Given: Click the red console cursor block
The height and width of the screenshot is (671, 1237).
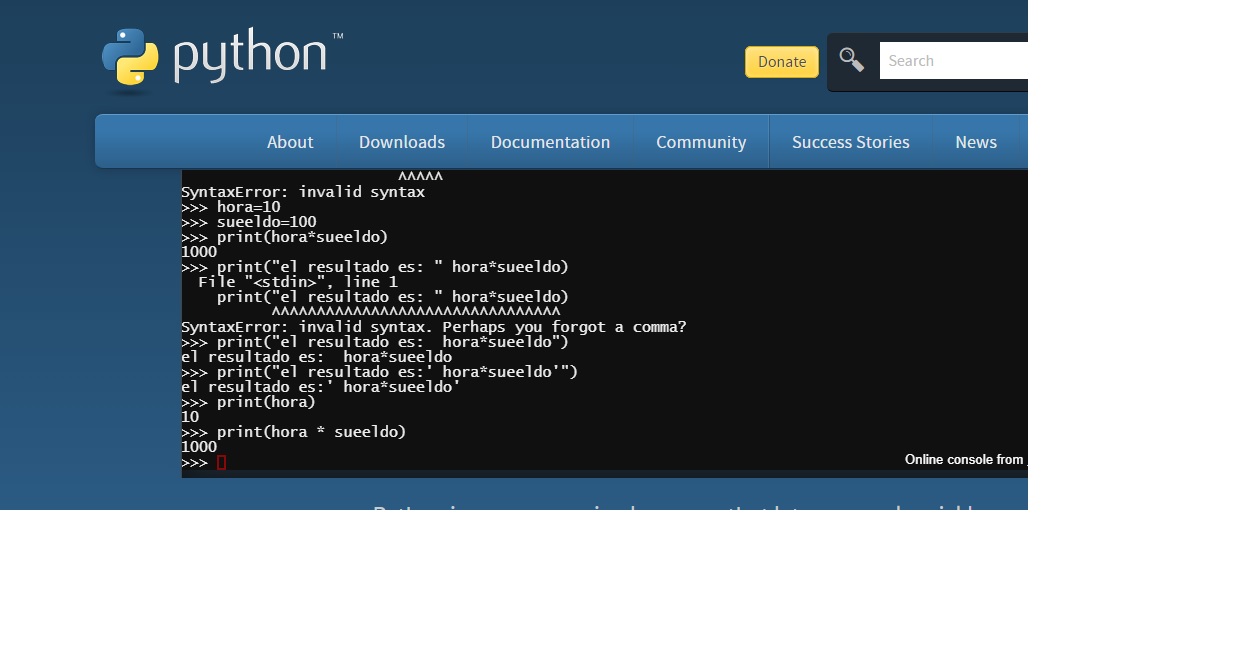Looking at the screenshot, I should (222, 462).
